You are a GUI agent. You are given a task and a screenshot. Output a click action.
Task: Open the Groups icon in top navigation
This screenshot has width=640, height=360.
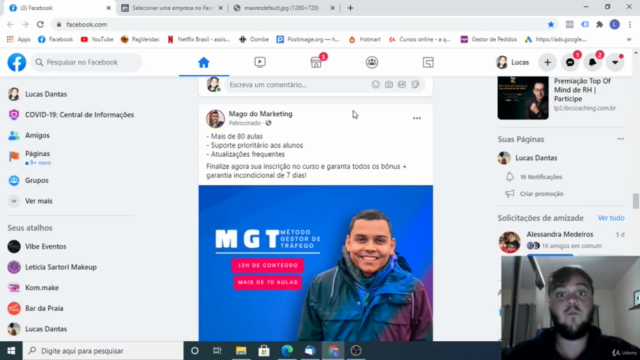(x=372, y=62)
